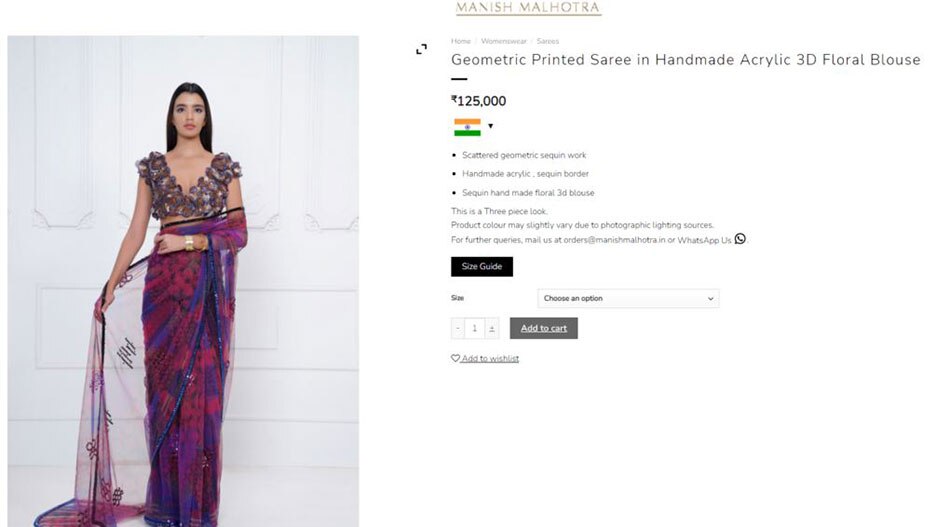Click the saree product image

183,280
